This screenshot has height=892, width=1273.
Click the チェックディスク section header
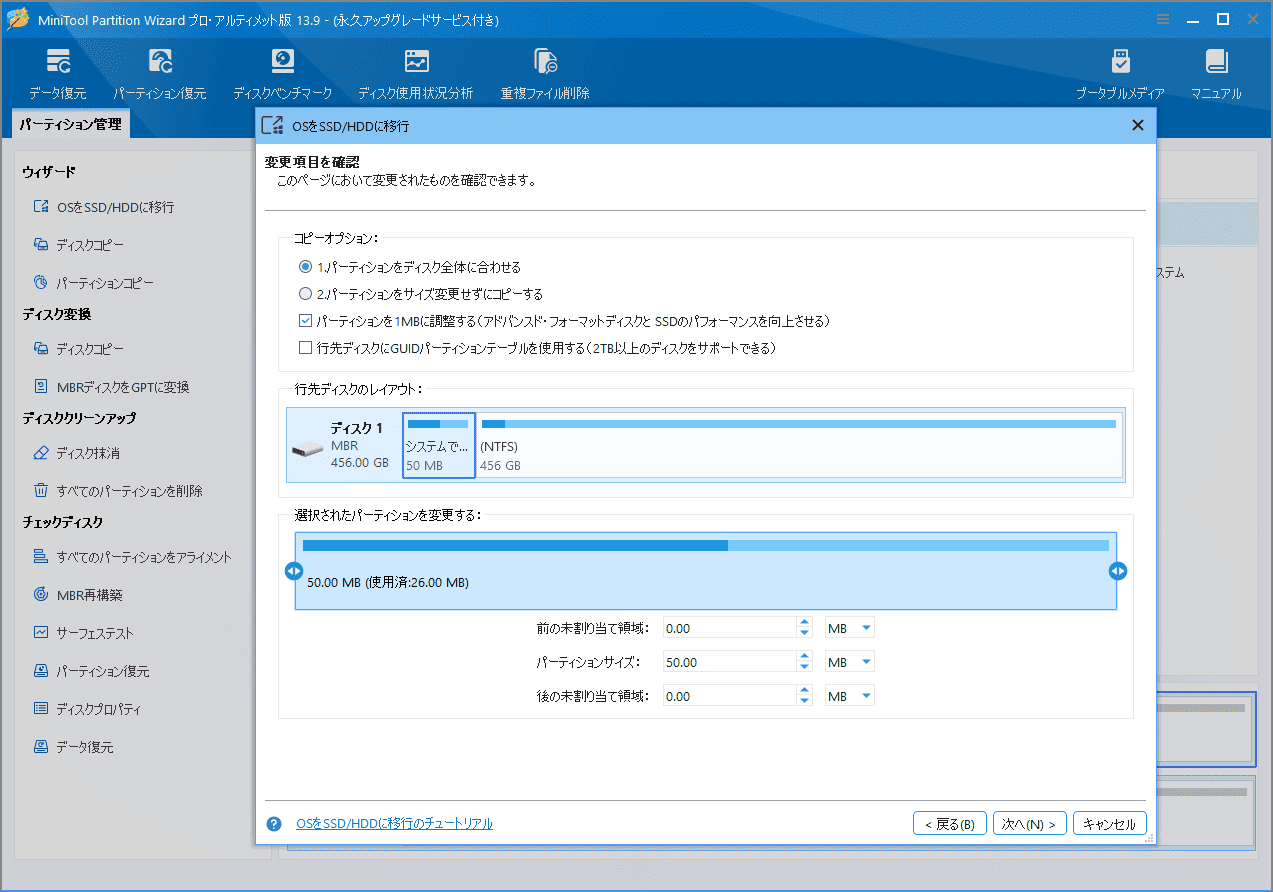click(x=63, y=522)
